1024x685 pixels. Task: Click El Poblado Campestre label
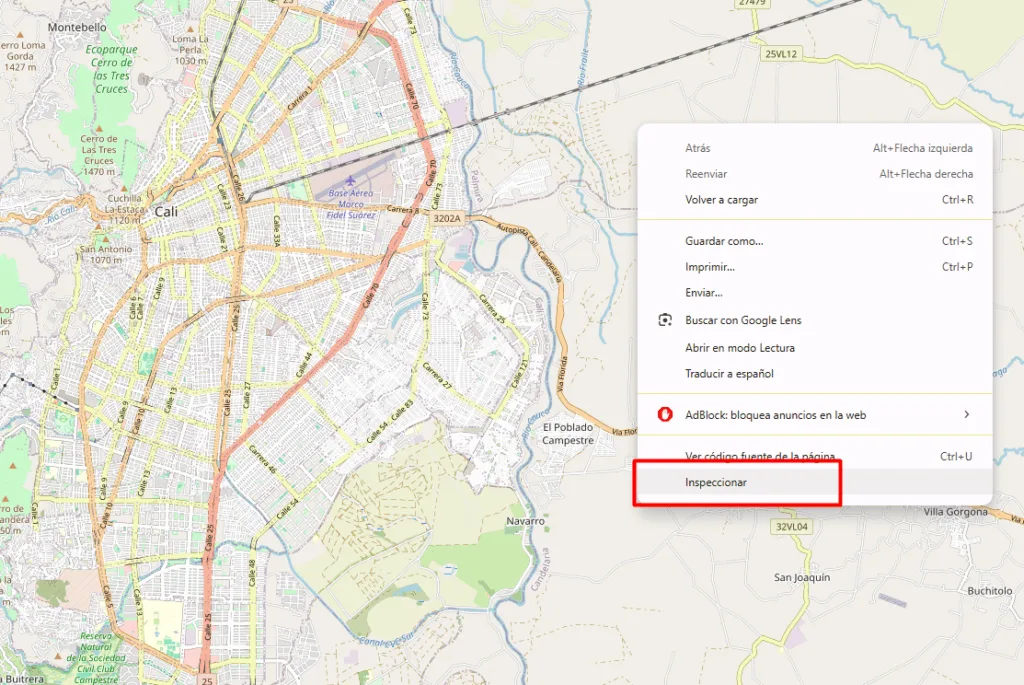(568, 434)
